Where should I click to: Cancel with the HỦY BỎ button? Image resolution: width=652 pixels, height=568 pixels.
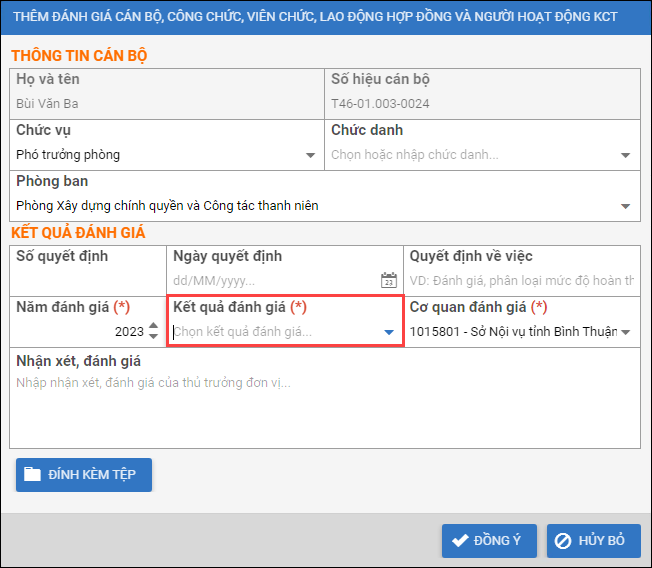[593, 541]
